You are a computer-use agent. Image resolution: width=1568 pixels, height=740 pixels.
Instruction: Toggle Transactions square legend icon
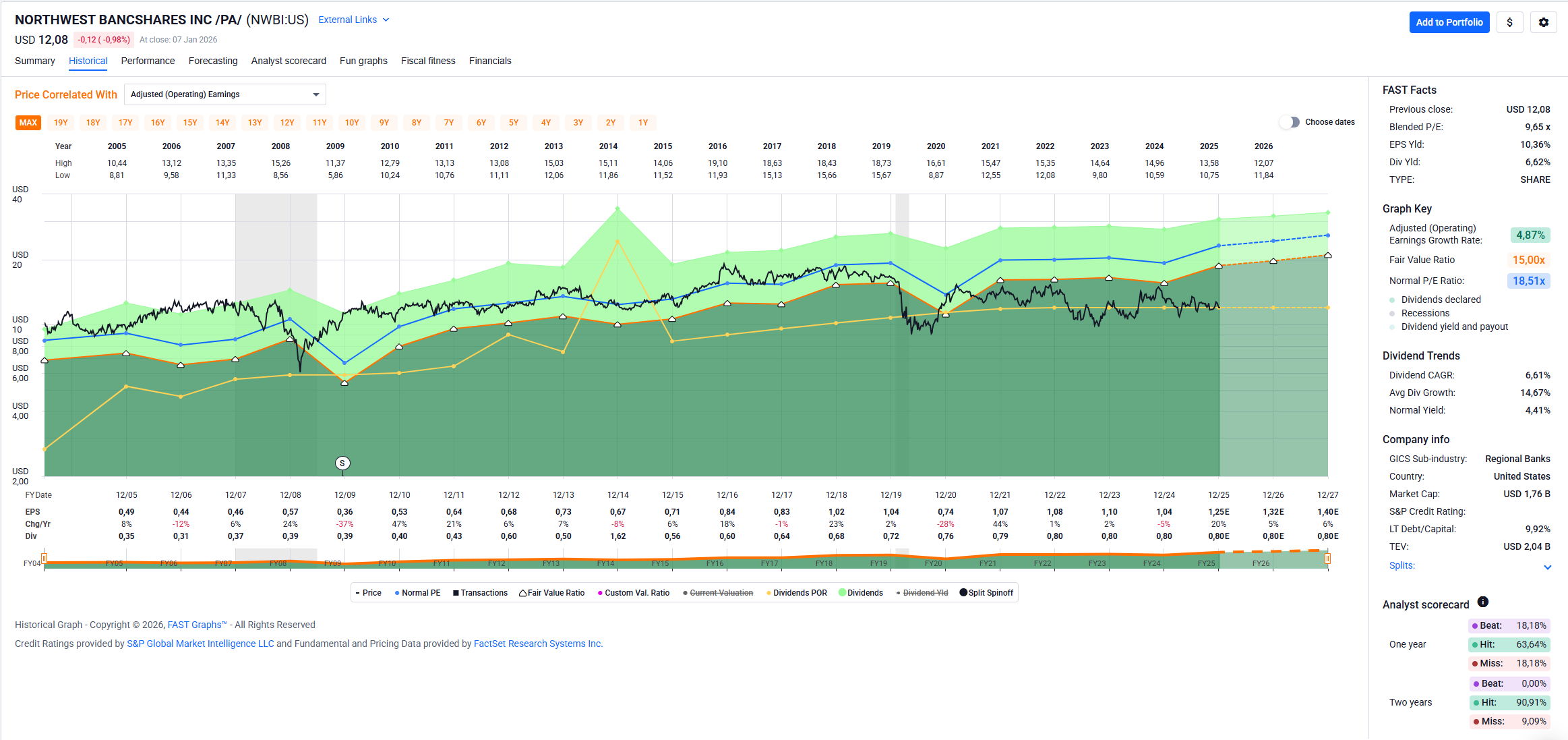coord(456,593)
